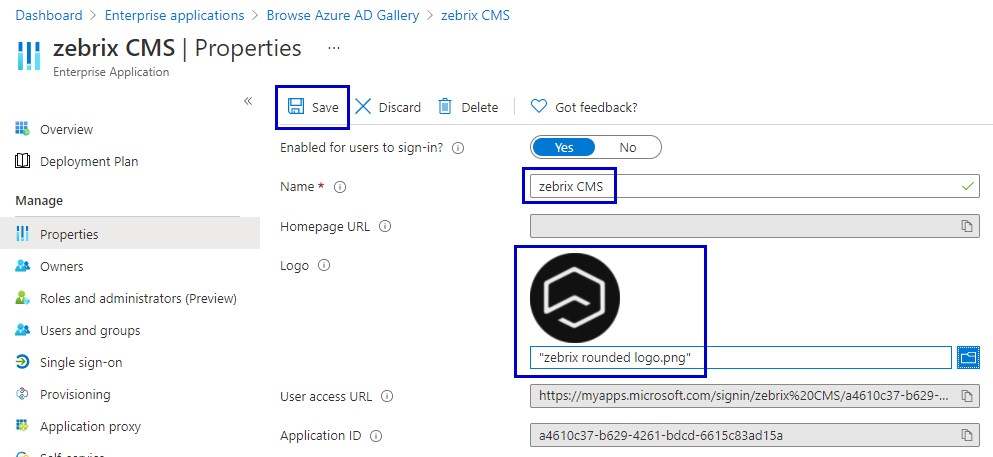Click the Delete trash button
This screenshot has width=993, height=457.
pyautogui.click(x=468, y=107)
